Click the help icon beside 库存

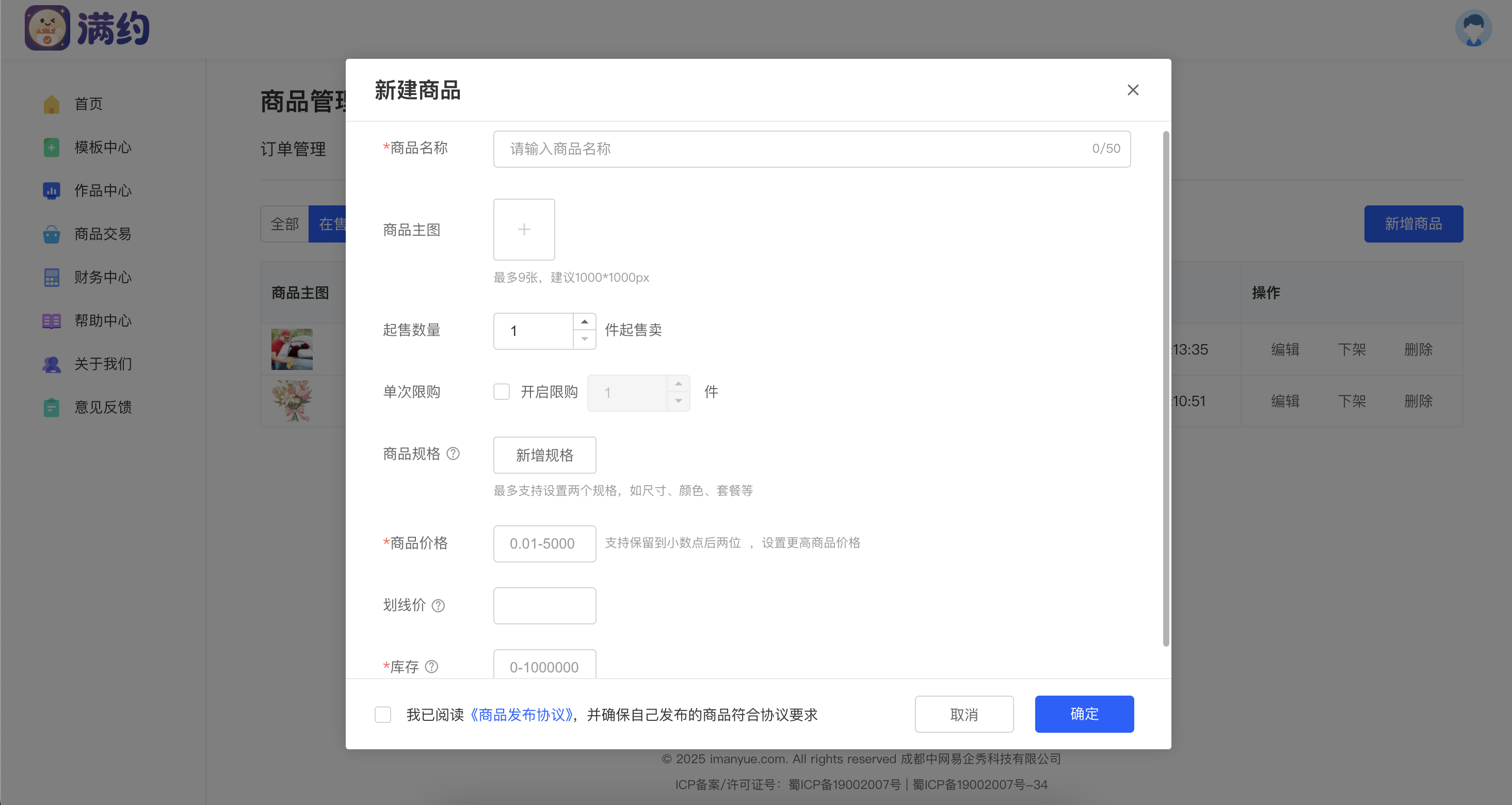pos(431,667)
